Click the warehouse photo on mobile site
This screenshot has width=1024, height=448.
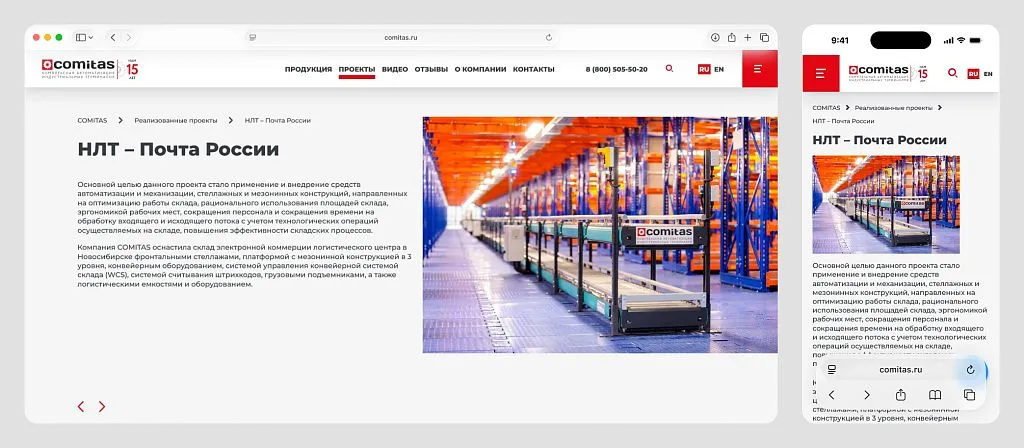[x=886, y=204]
